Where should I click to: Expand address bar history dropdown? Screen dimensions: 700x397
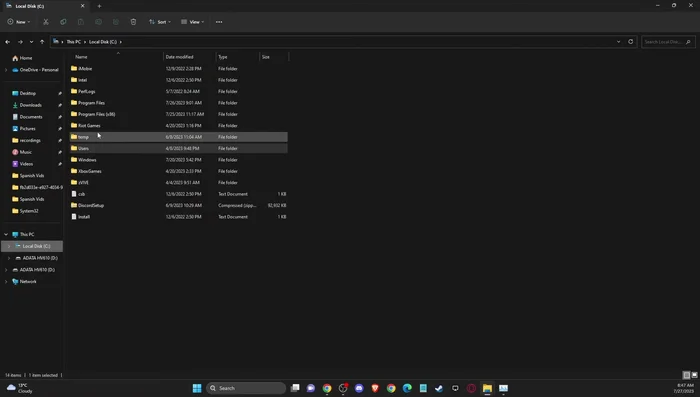(618, 42)
